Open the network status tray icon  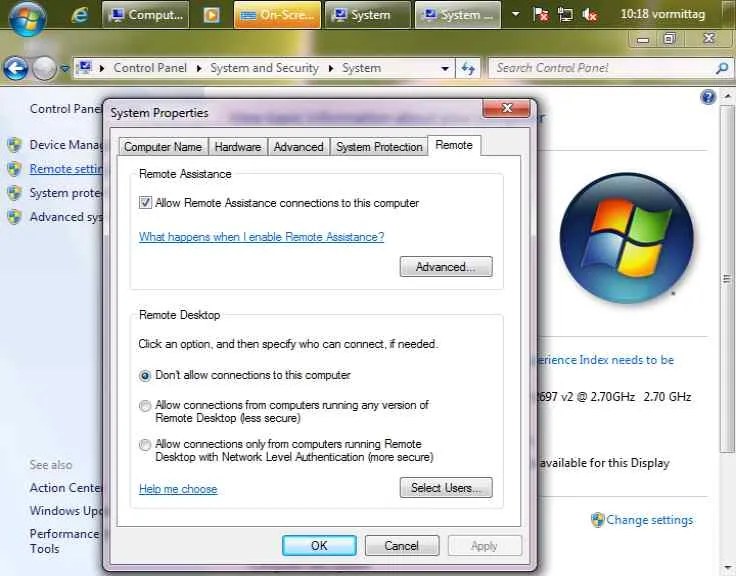coord(565,15)
